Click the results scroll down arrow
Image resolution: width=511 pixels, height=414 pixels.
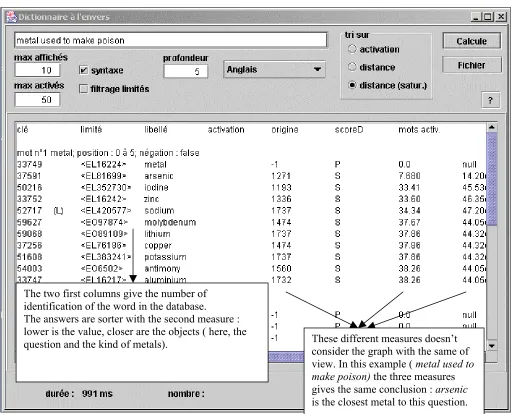(x=492, y=345)
